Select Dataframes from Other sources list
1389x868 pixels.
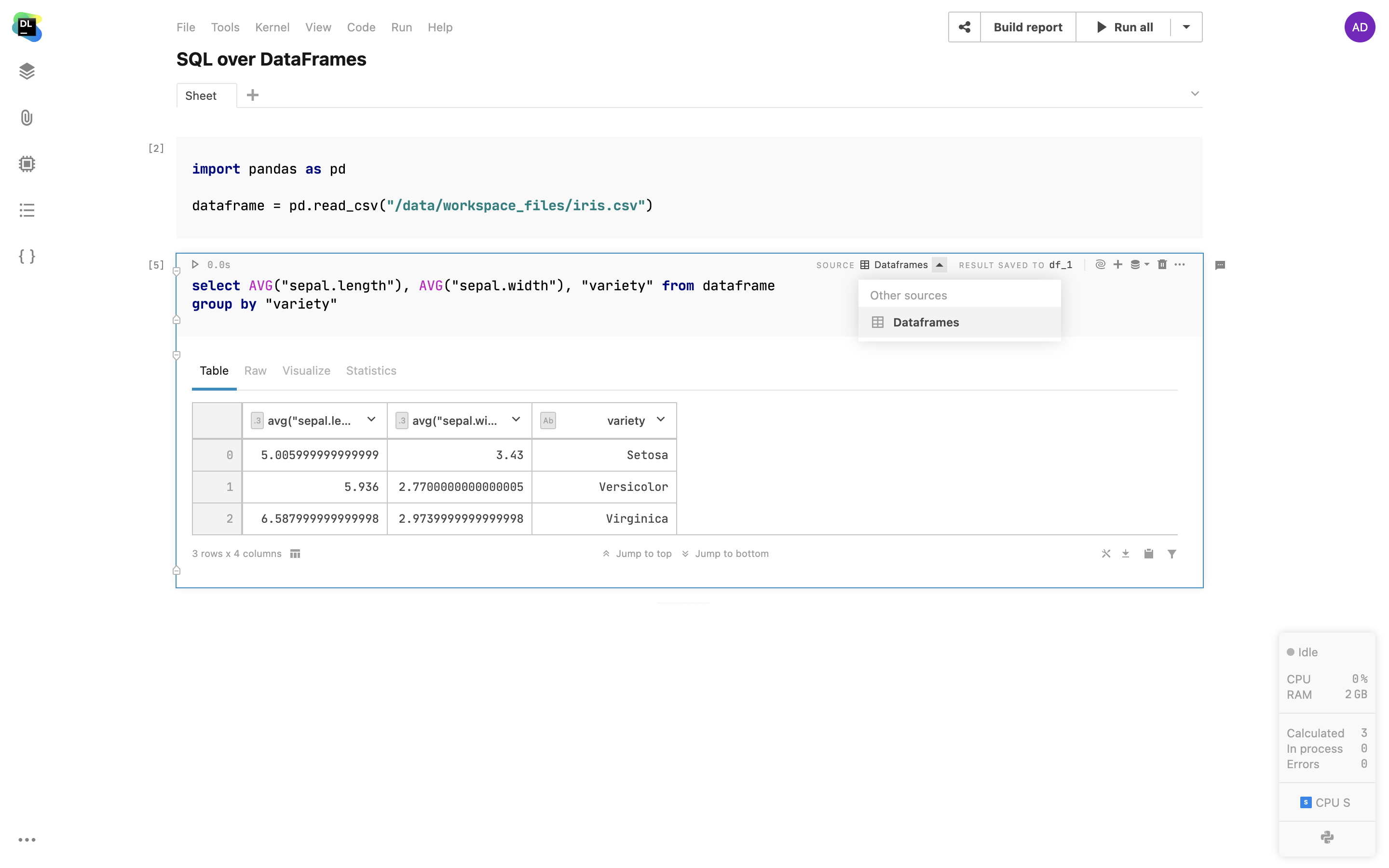[x=925, y=323]
